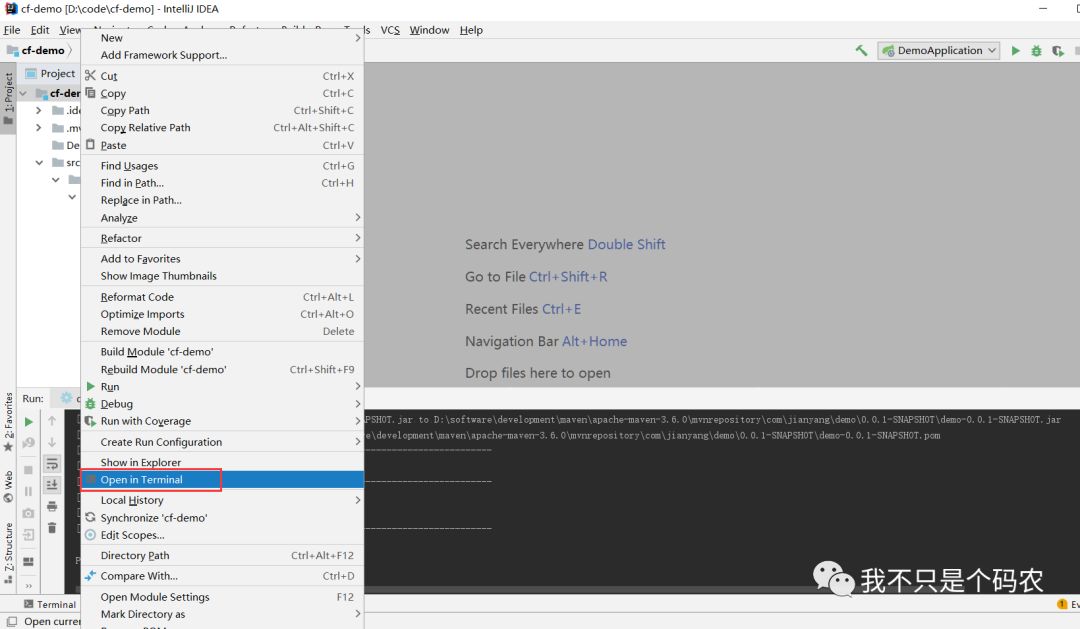Open the VCS menu
1080x629 pixels.
[390, 30]
